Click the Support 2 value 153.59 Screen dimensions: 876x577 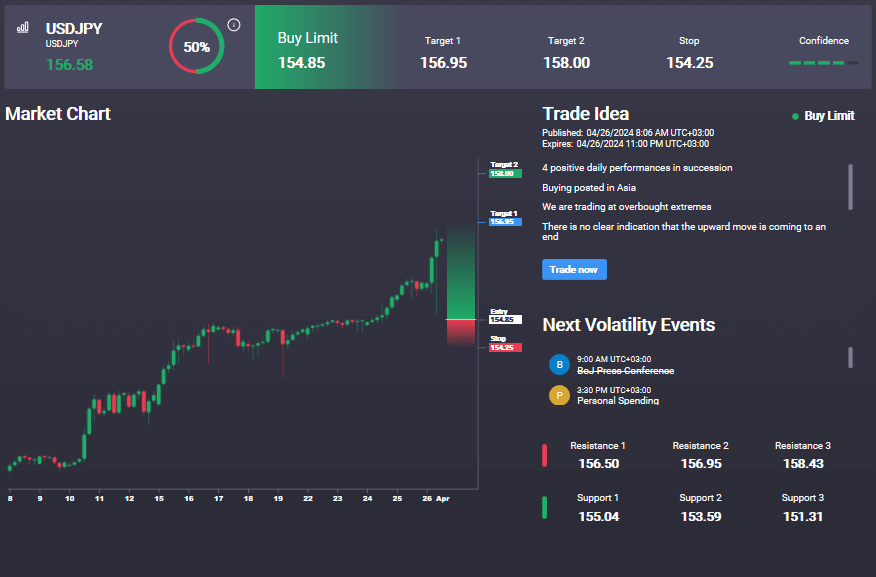click(x=701, y=517)
